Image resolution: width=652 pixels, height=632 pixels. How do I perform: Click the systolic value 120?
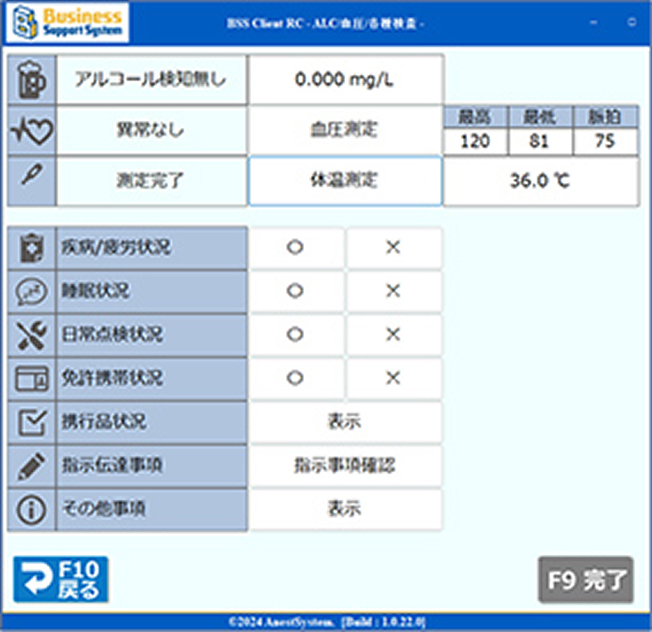click(475, 141)
